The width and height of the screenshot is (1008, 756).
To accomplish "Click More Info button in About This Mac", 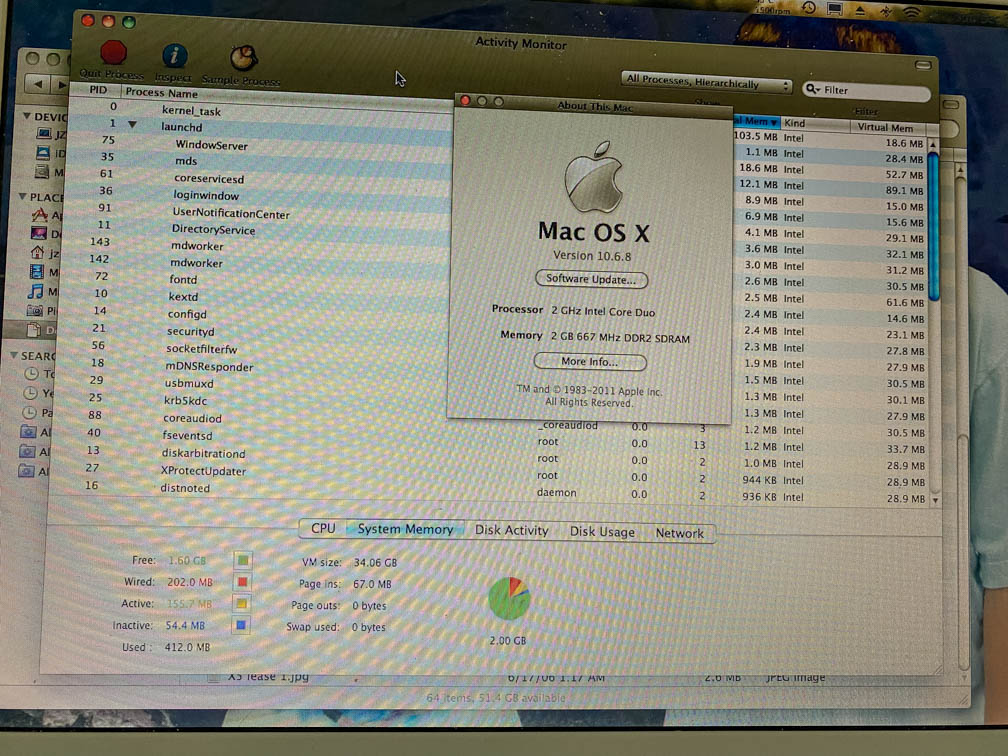I will (x=590, y=362).
